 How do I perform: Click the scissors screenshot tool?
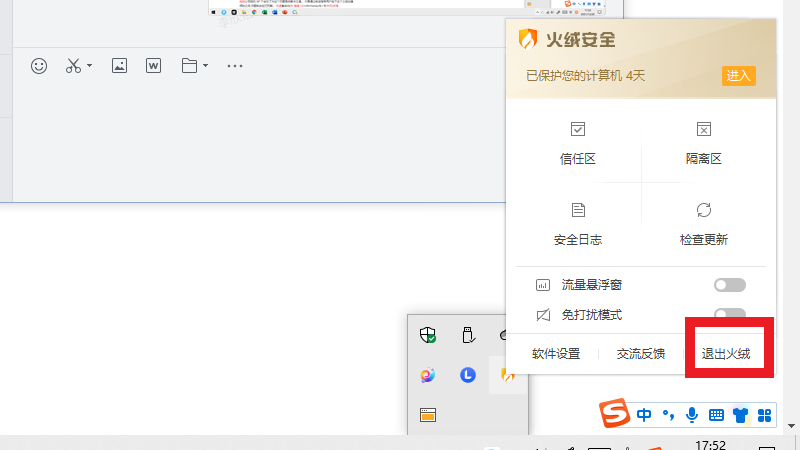73,66
